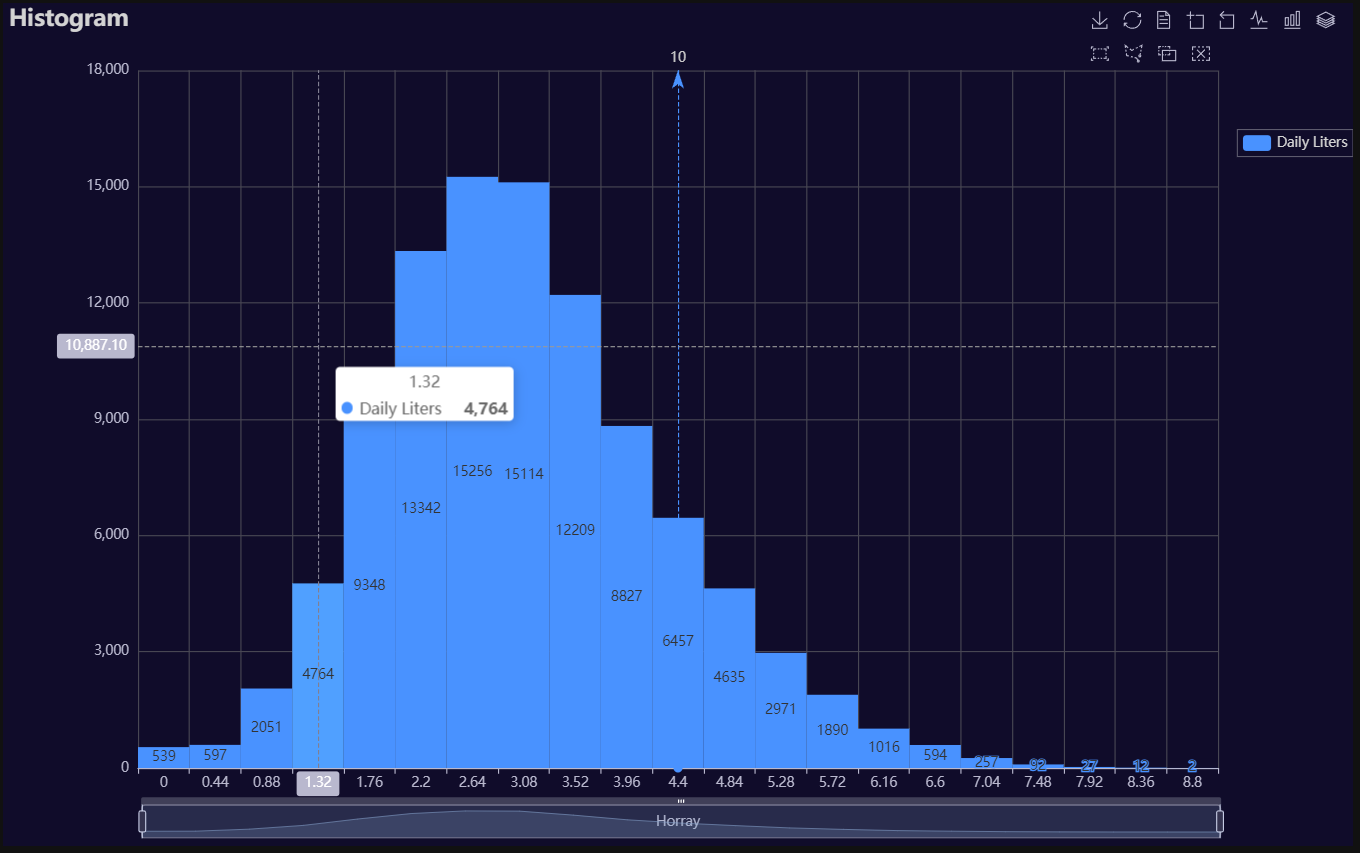This screenshot has height=853, width=1360.
Task: Click the restore refresh icon
Action: tap(1132, 20)
